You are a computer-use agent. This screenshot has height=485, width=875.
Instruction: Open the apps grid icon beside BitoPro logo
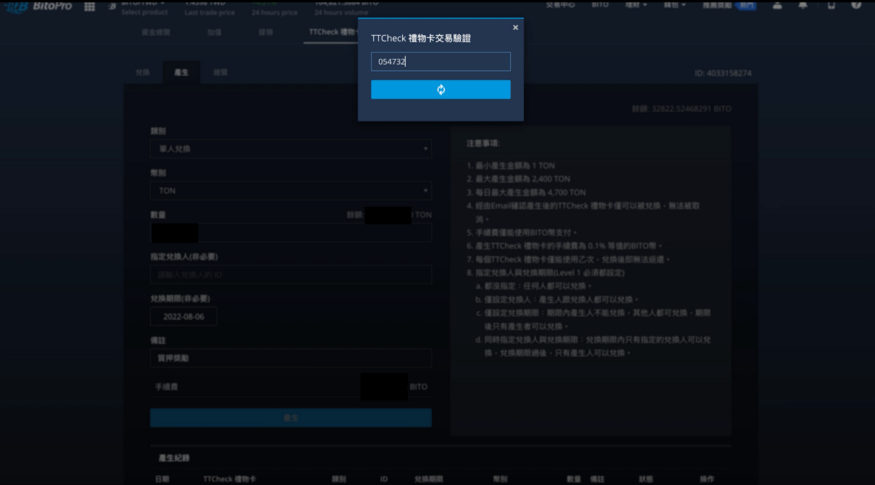pos(89,7)
